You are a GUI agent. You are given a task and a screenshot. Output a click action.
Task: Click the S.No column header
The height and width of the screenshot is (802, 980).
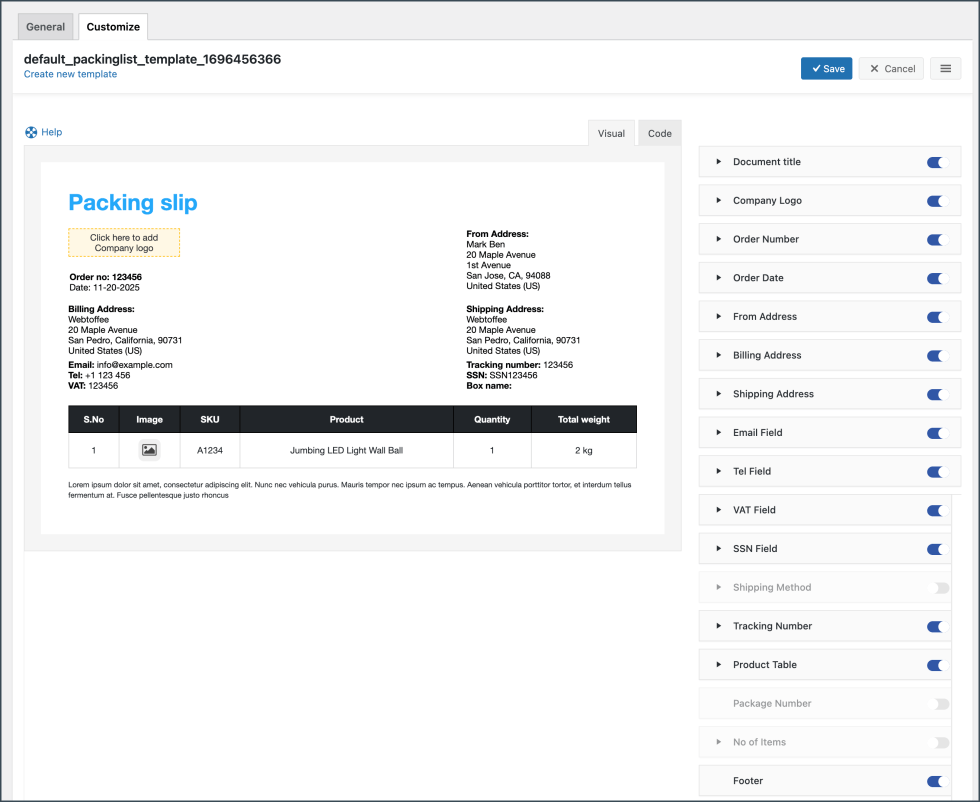pyautogui.click(x=94, y=419)
